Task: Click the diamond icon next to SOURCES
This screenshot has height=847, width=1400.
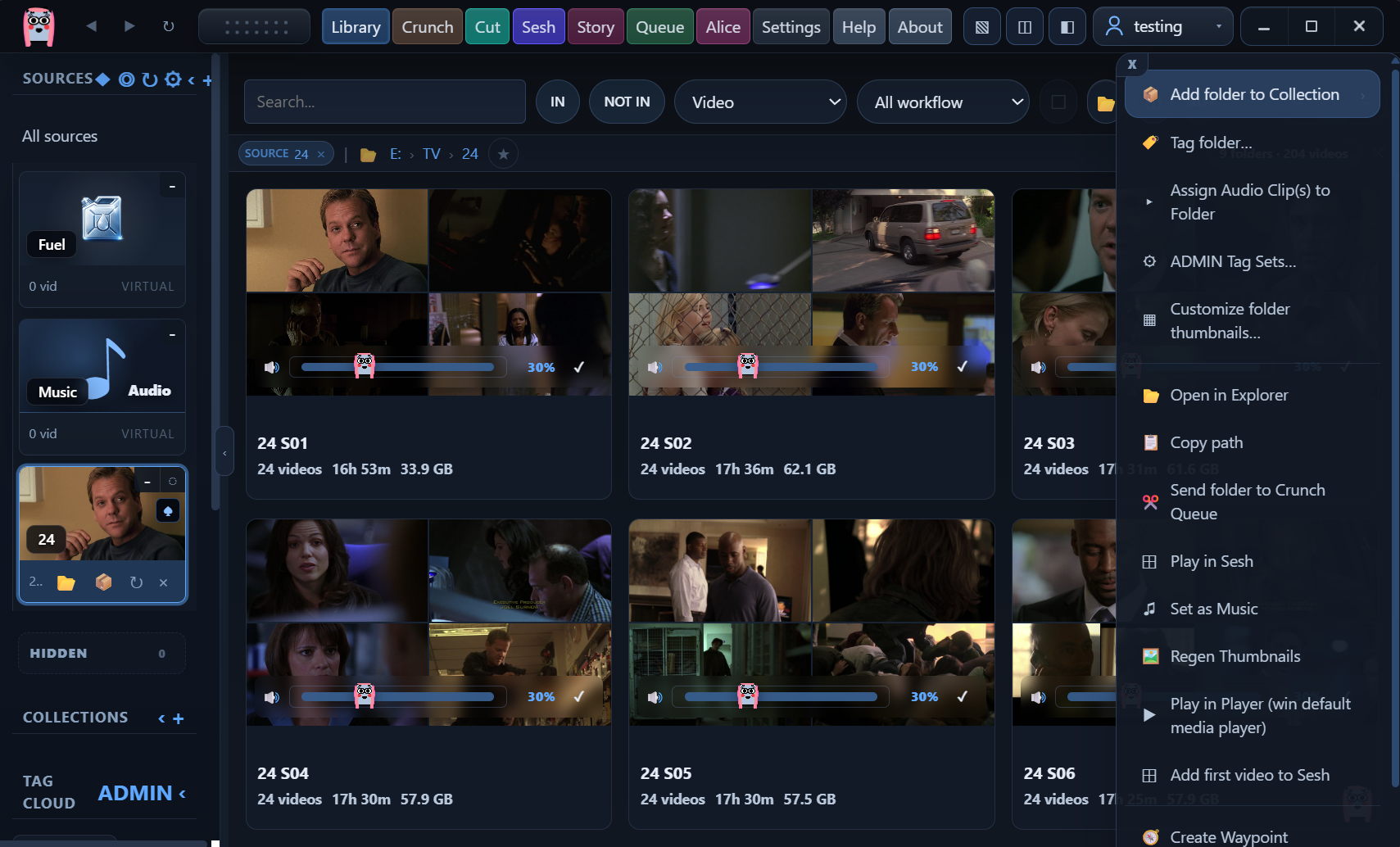Action: tap(102, 79)
